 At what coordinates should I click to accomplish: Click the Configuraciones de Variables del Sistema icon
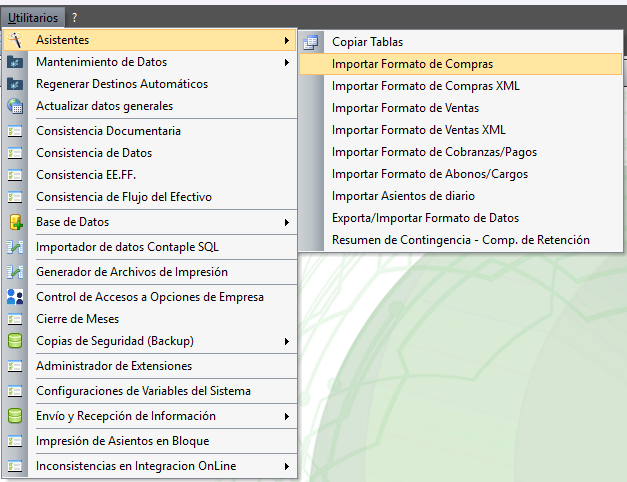point(15,391)
